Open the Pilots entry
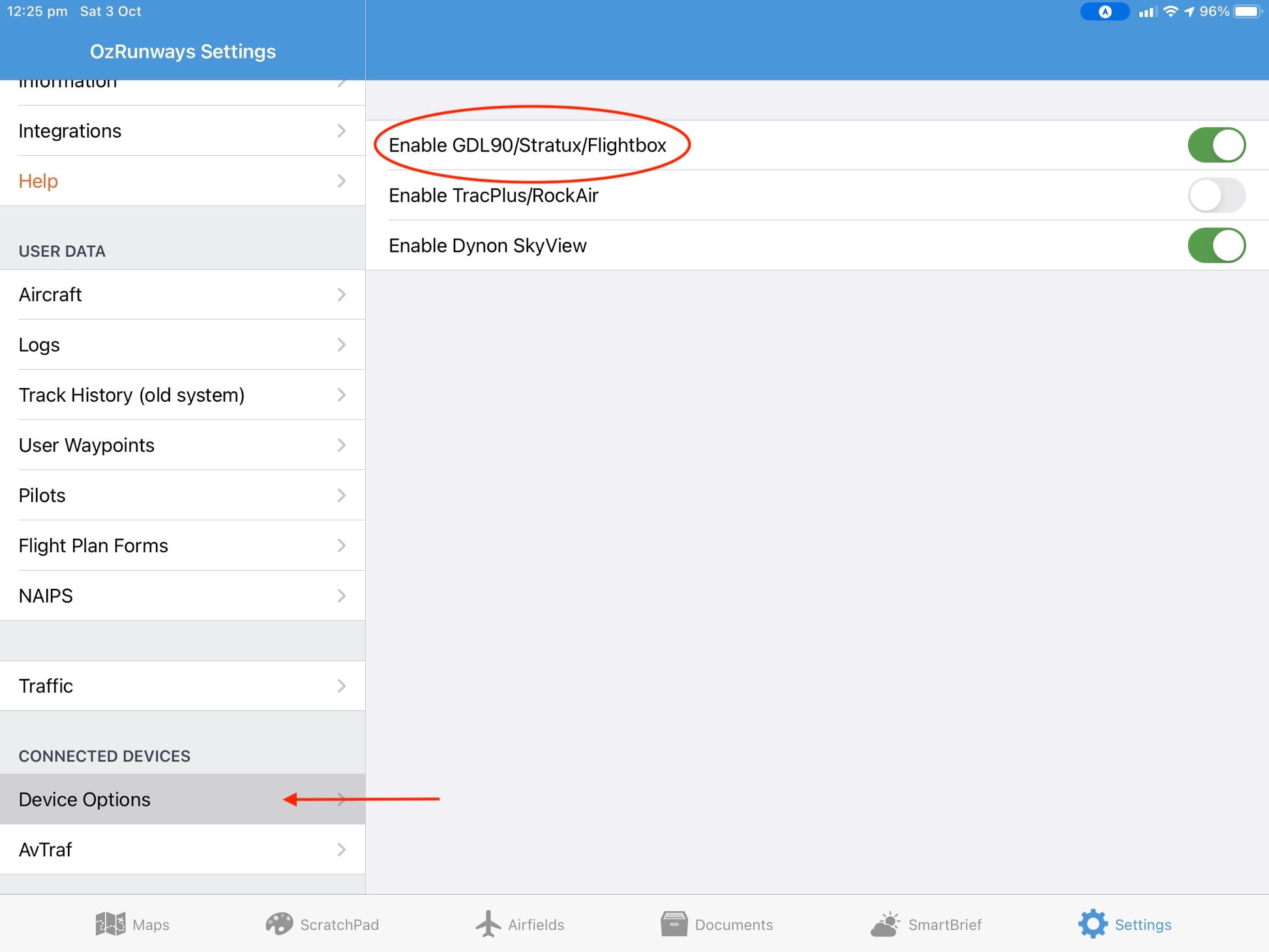 coord(183,495)
